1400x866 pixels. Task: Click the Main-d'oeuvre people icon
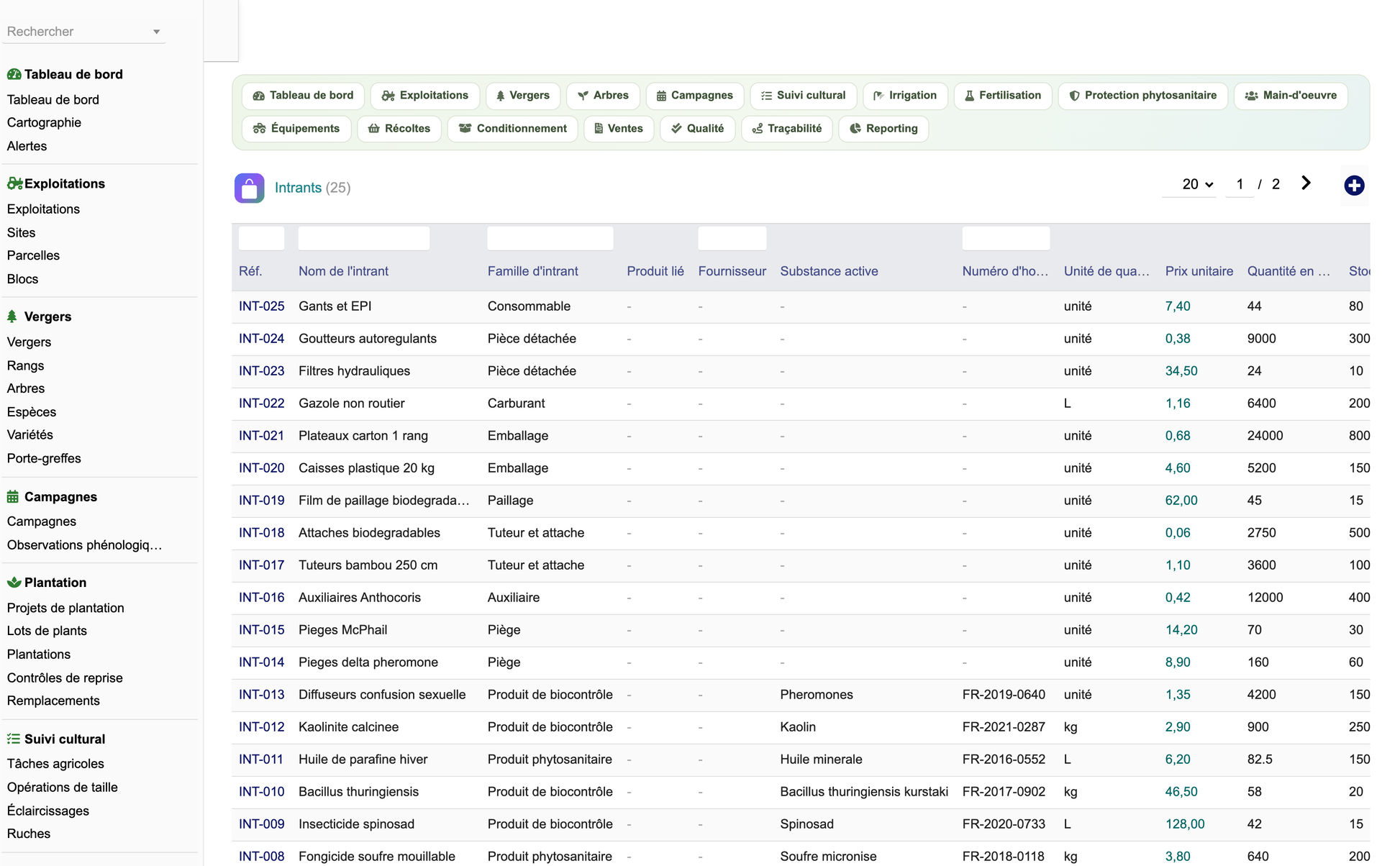click(1252, 96)
